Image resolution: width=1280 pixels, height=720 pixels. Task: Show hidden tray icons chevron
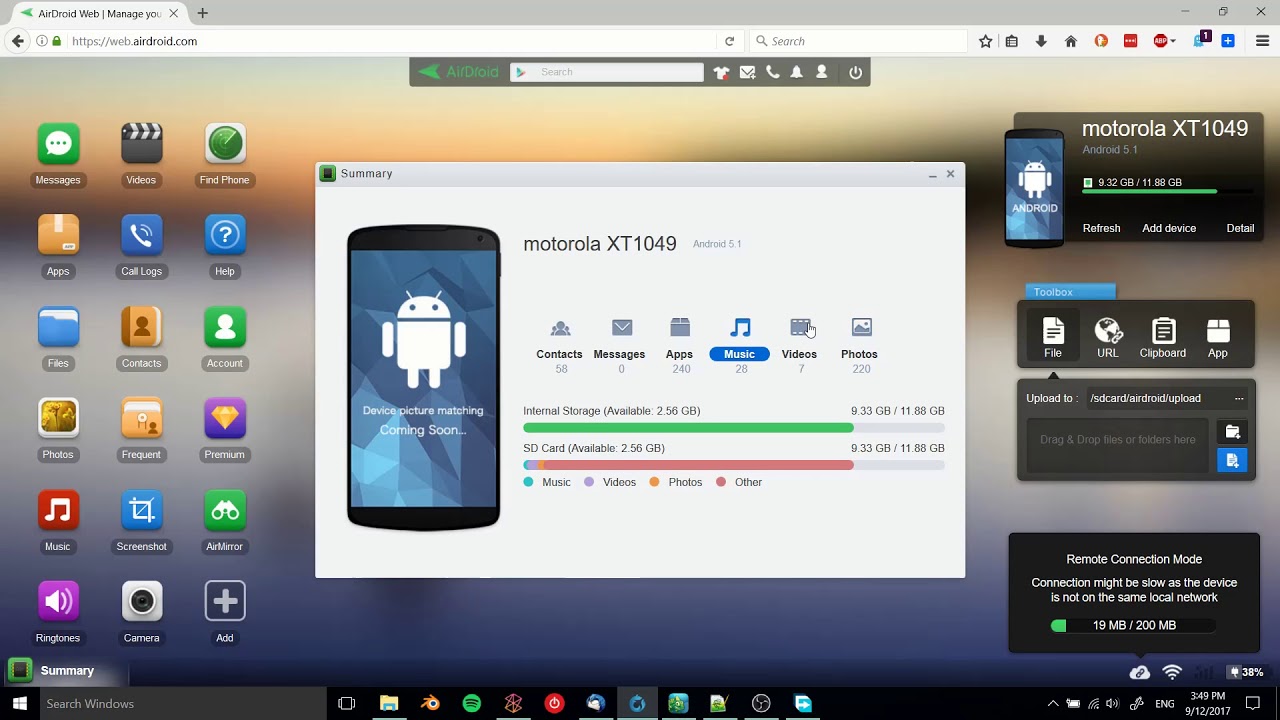1053,704
